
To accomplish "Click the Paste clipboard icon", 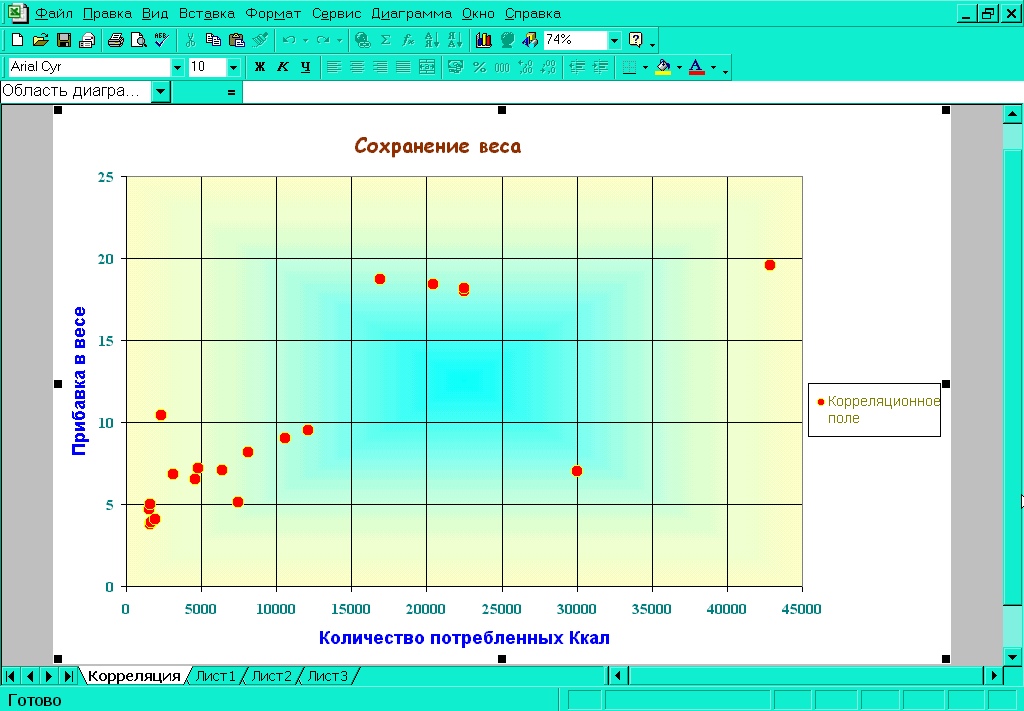I will tap(236, 40).
